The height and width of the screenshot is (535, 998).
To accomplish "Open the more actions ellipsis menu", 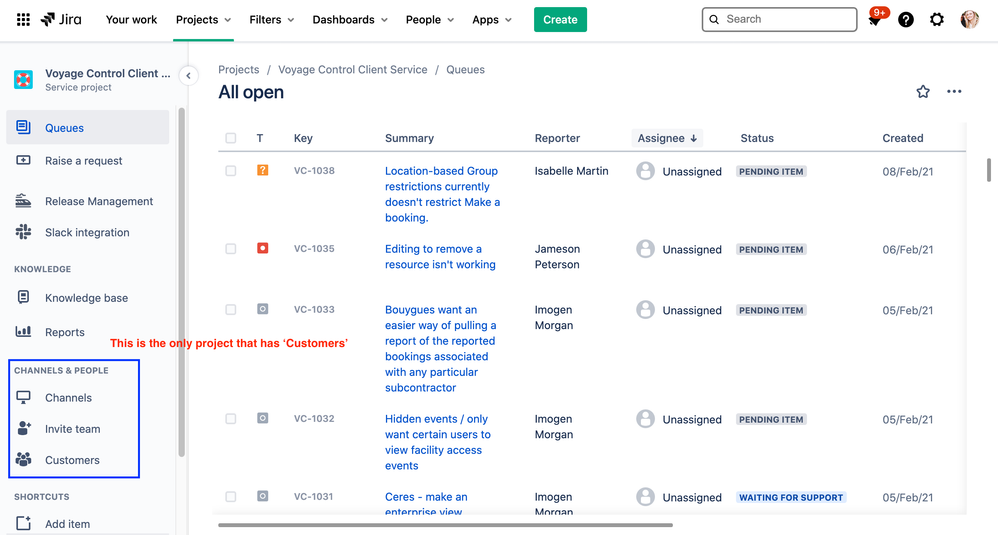I will [954, 92].
